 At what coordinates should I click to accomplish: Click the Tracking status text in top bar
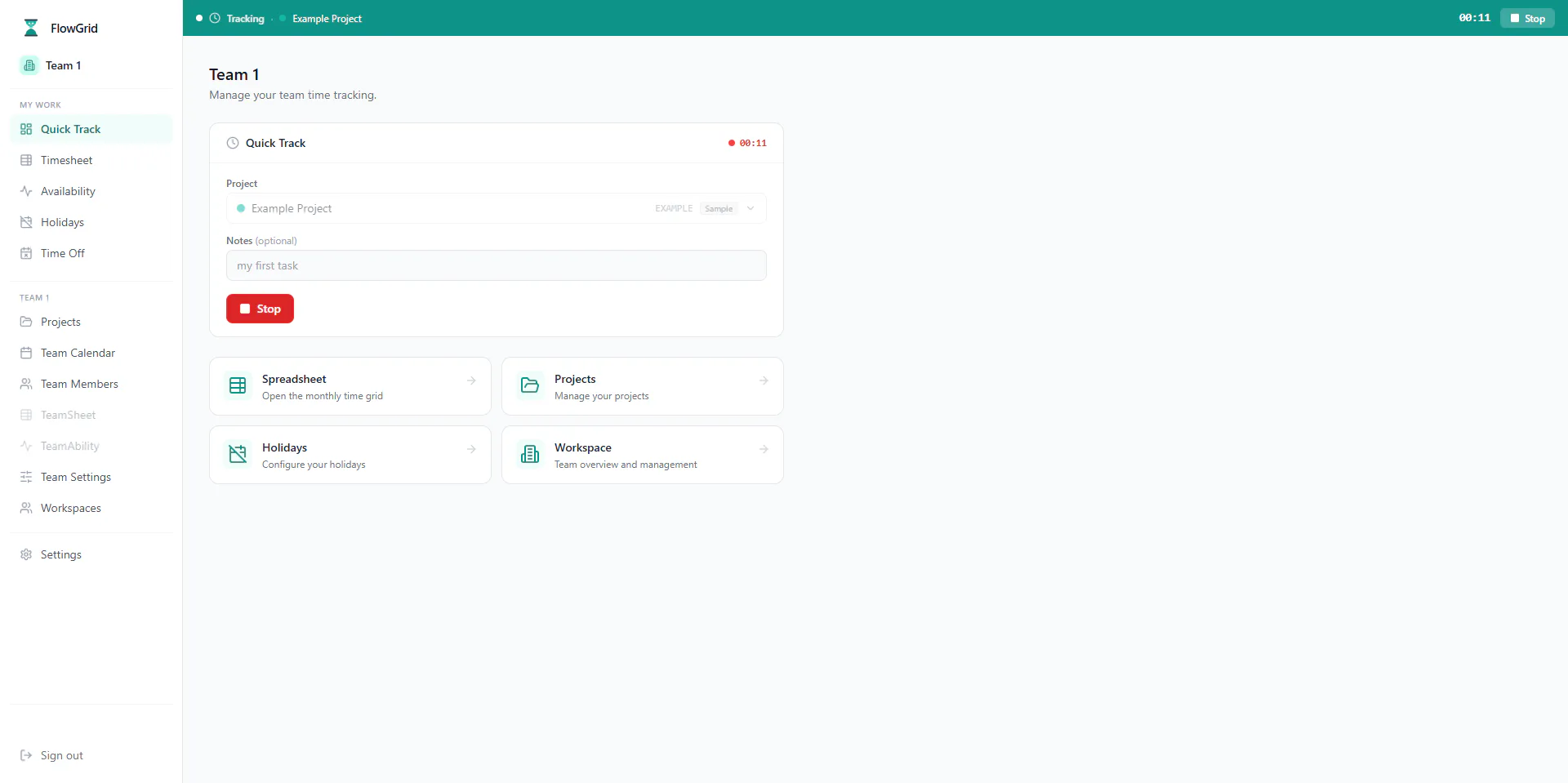click(x=245, y=19)
